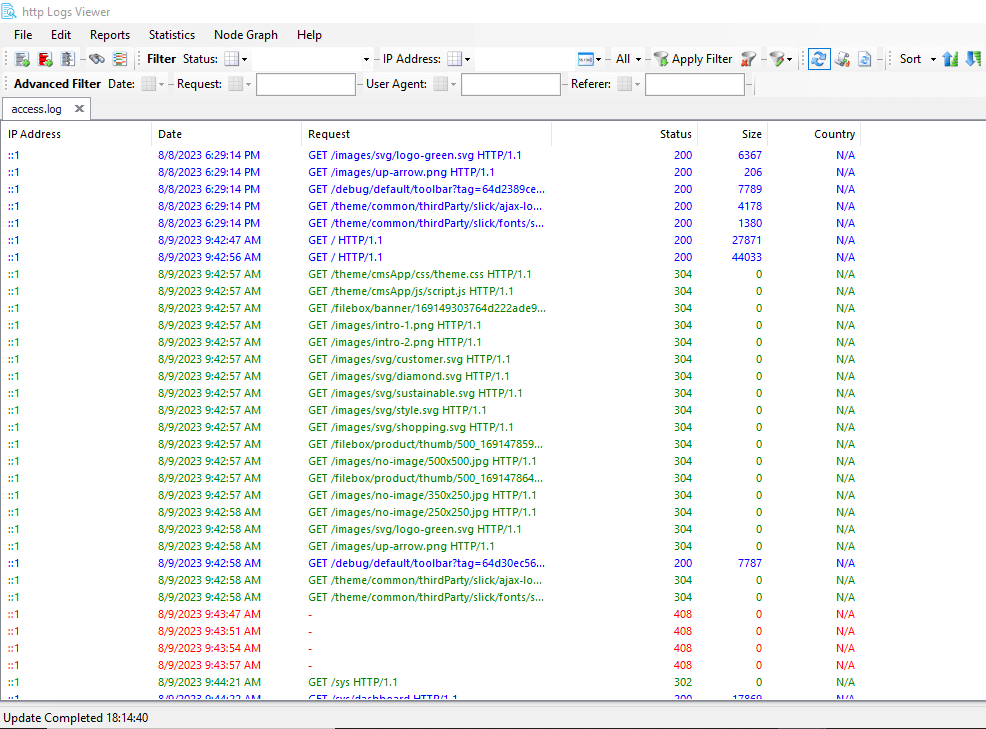Open the Reports menu
986x729 pixels.
110,35
